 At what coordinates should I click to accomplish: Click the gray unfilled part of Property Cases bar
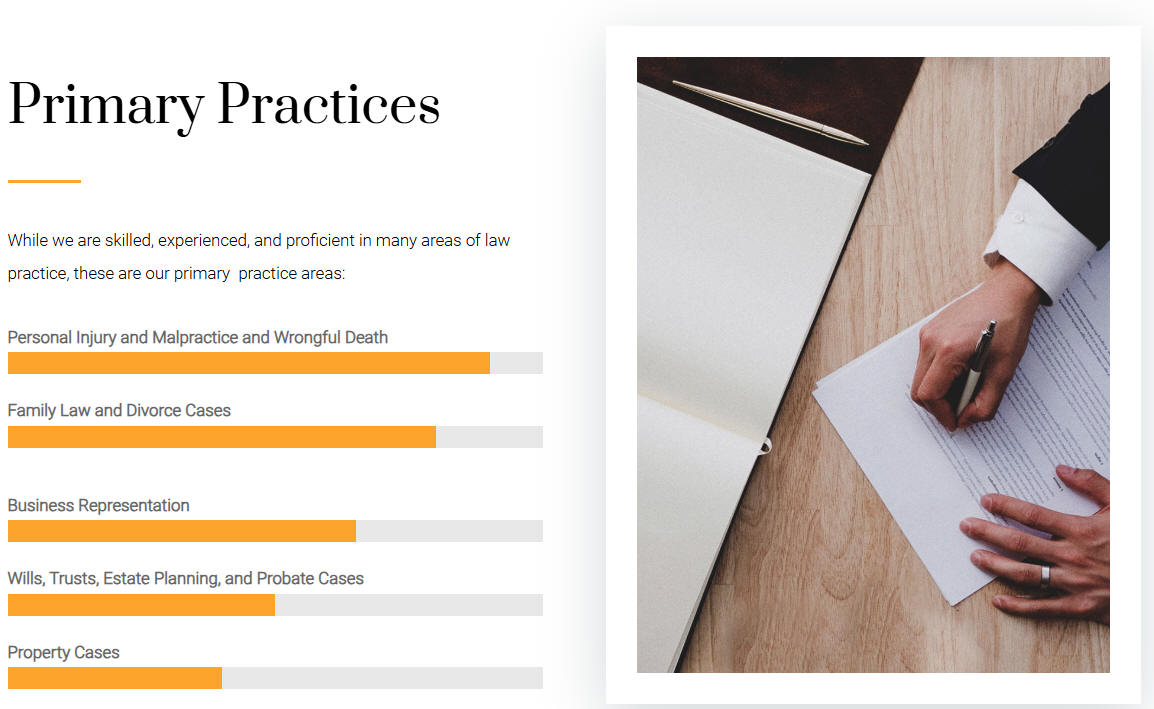point(383,678)
